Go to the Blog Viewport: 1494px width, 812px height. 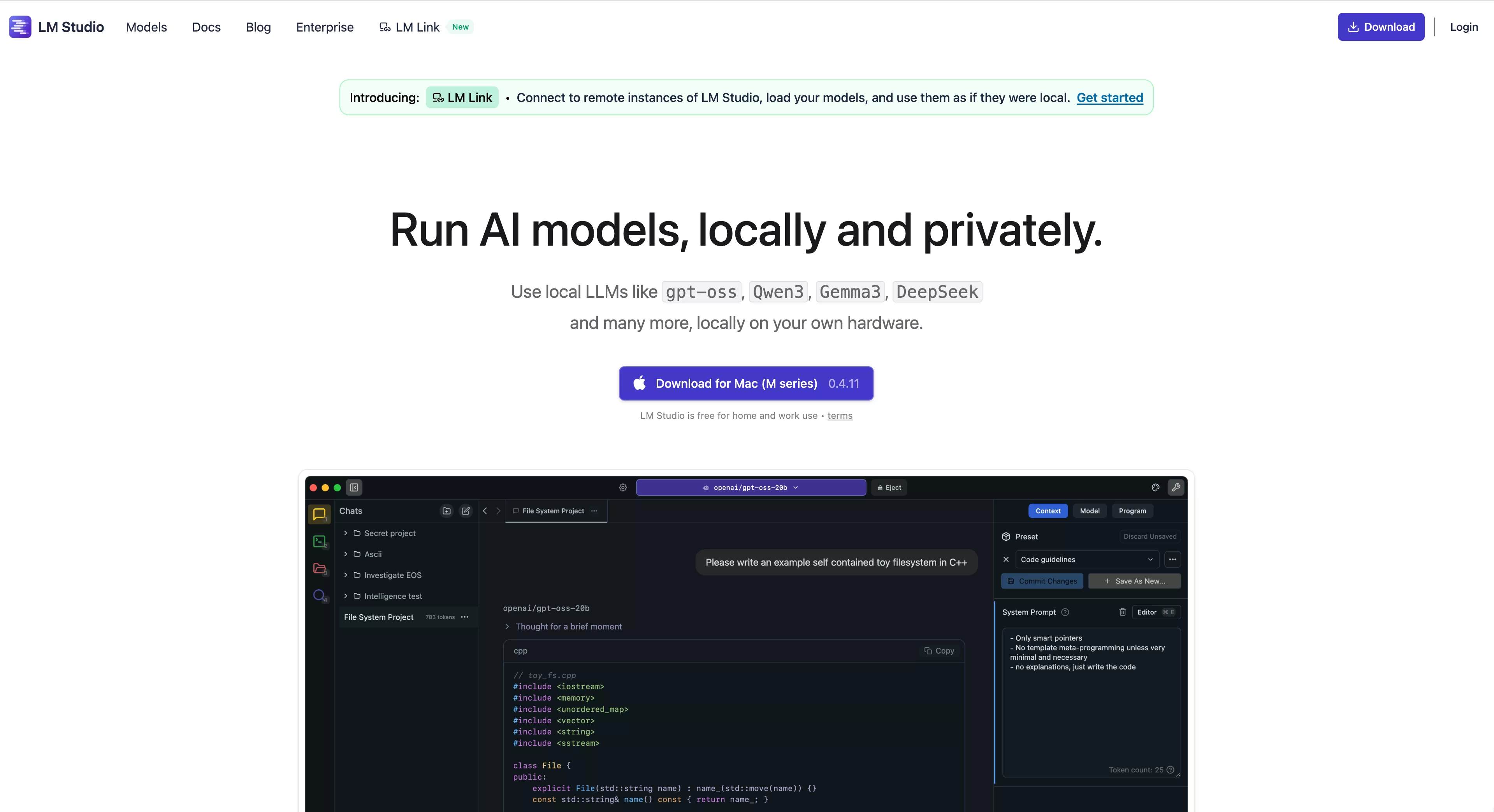pyautogui.click(x=258, y=27)
